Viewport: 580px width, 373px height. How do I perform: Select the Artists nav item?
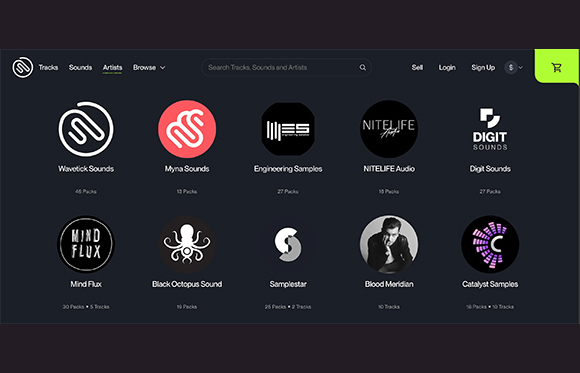[112, 67]
